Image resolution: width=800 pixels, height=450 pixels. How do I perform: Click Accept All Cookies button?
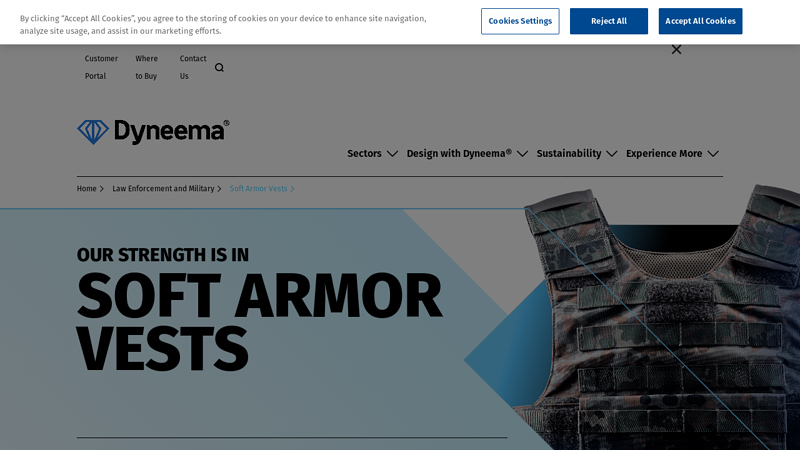coord(700,21)
